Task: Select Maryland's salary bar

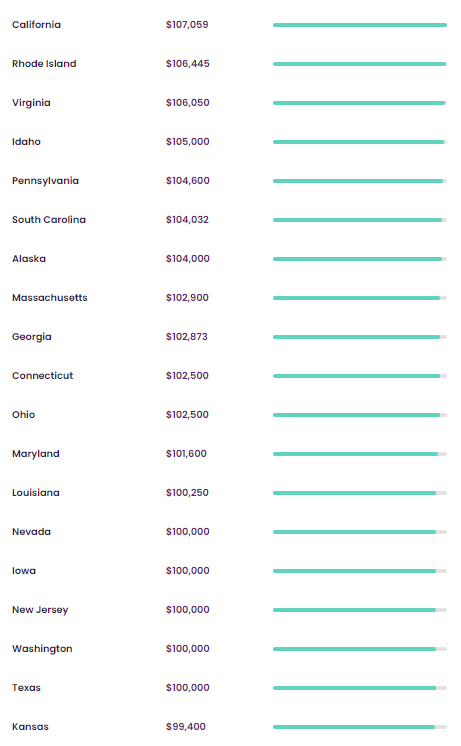Action: click(360, 454)
